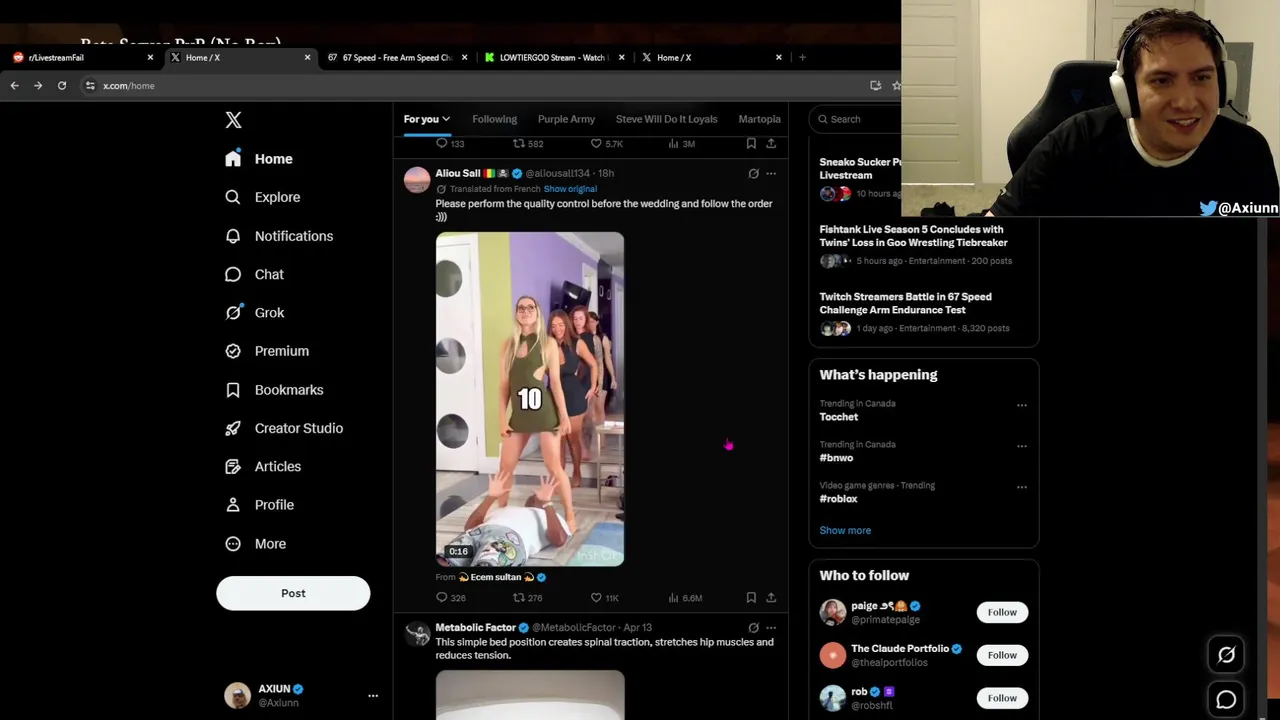Open Premium page
Viewport: 1280px width, 720px height.
click(x=267, y=351)
